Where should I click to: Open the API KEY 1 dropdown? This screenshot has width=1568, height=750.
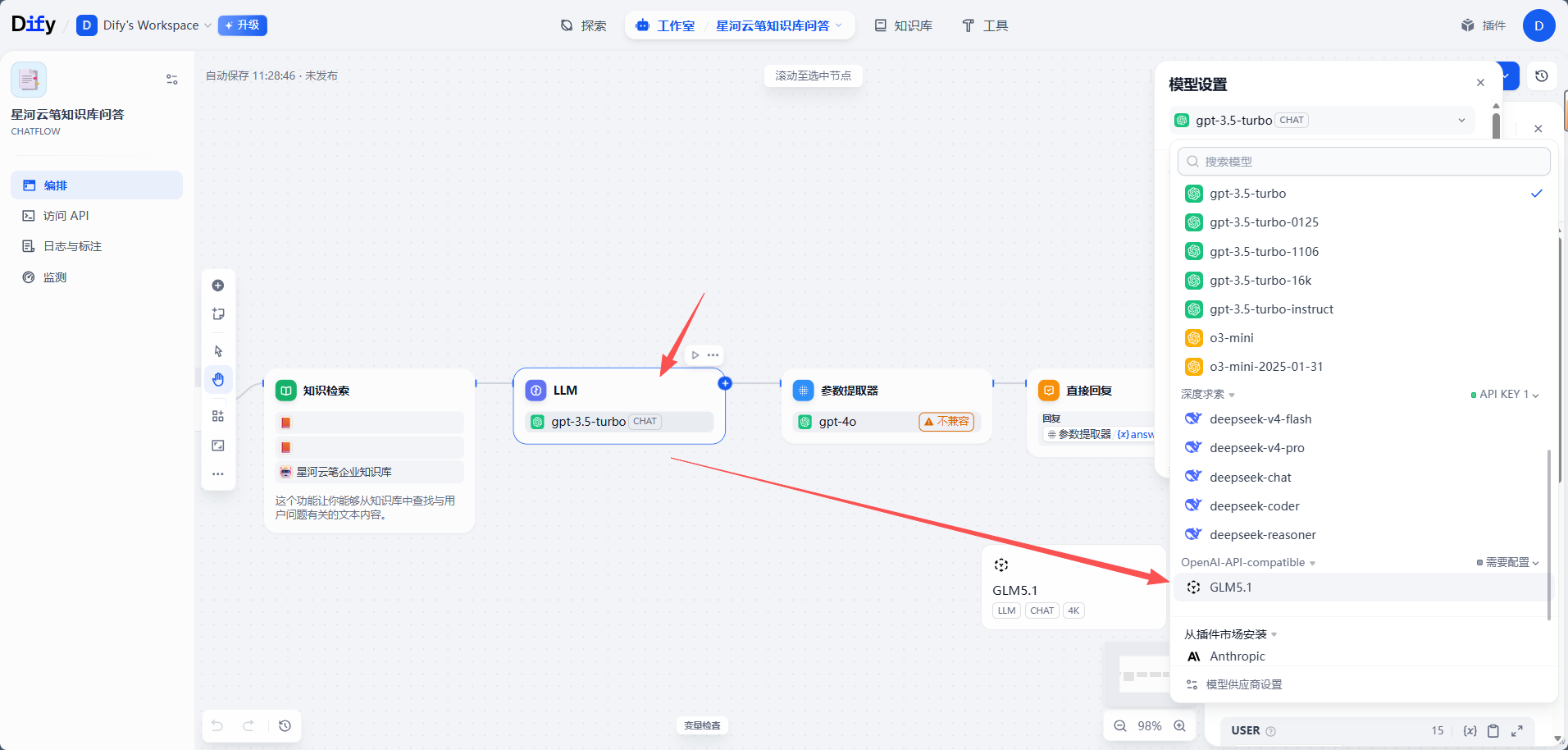[x=1505, y=395]
